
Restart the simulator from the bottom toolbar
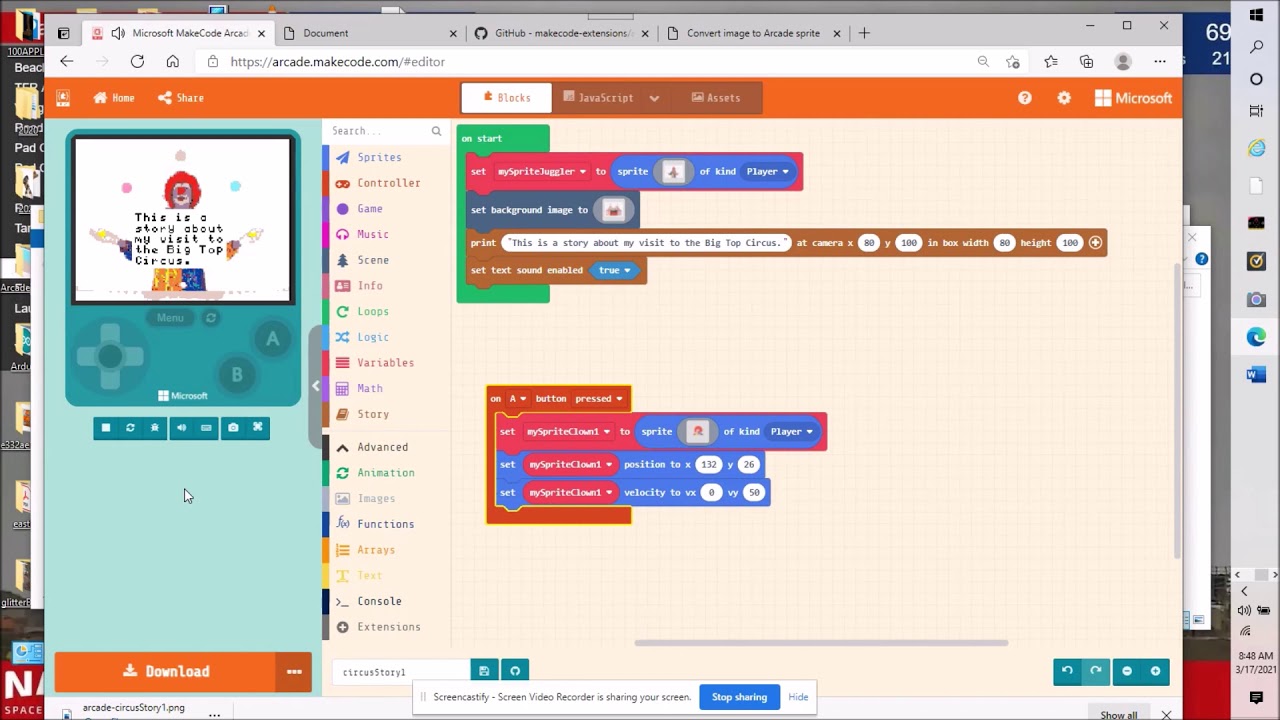130,428
